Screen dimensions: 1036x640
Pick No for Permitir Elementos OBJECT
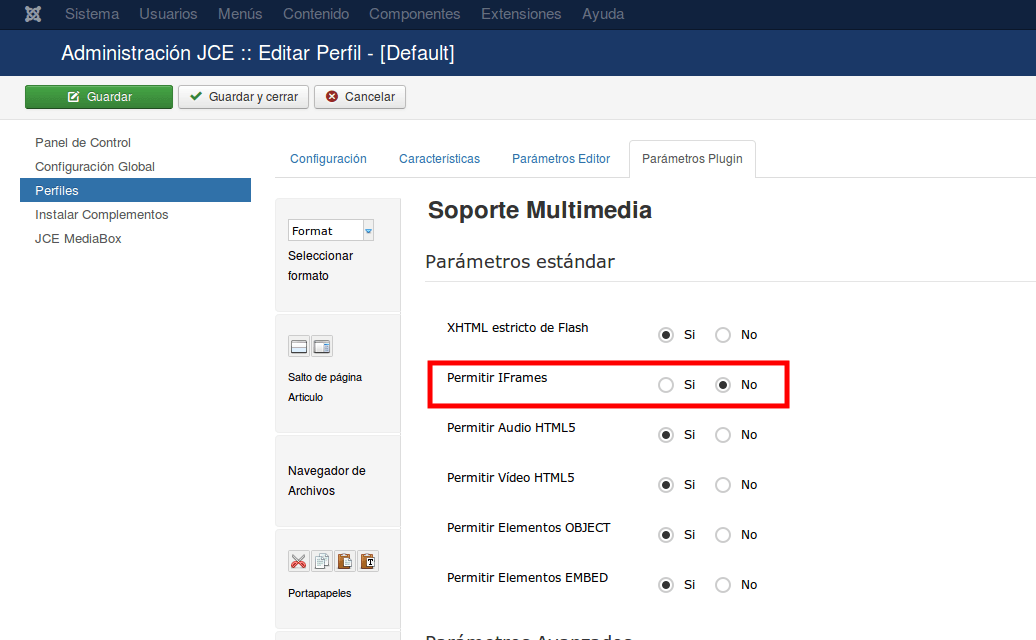point(723,535)
